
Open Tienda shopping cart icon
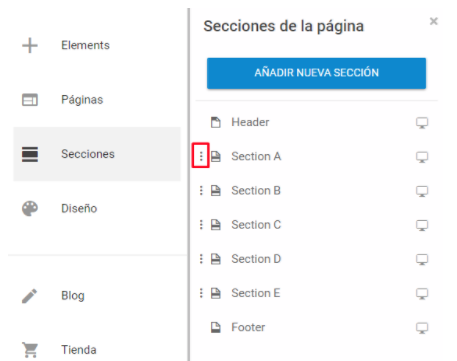(30, 350)
